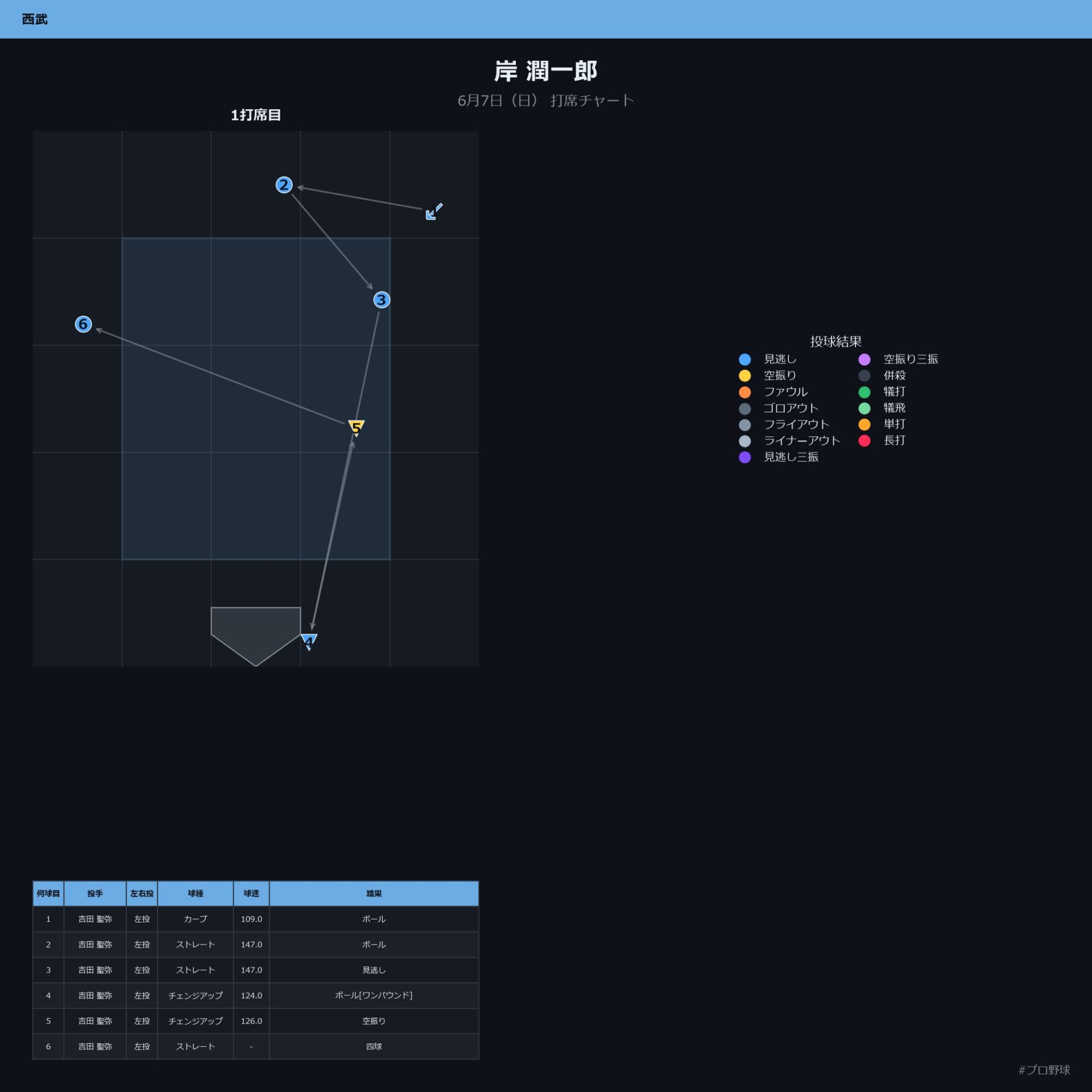Toggle ファウル orange legend swatch
This screenshot has height=1092, width=1092.
[744, 392]
